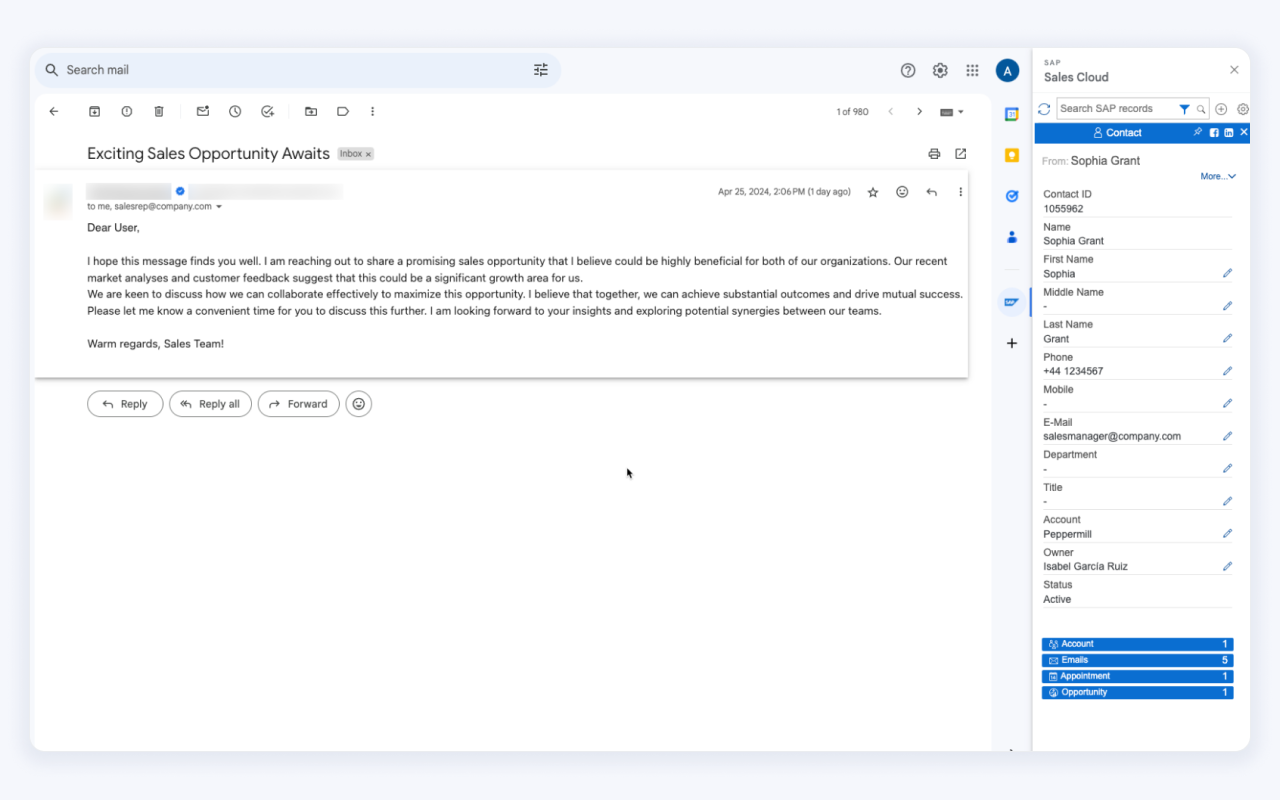Add email to Tasks using checkmark icon
The width and height of the screenshot is (1280, 800).
(267, 111)
